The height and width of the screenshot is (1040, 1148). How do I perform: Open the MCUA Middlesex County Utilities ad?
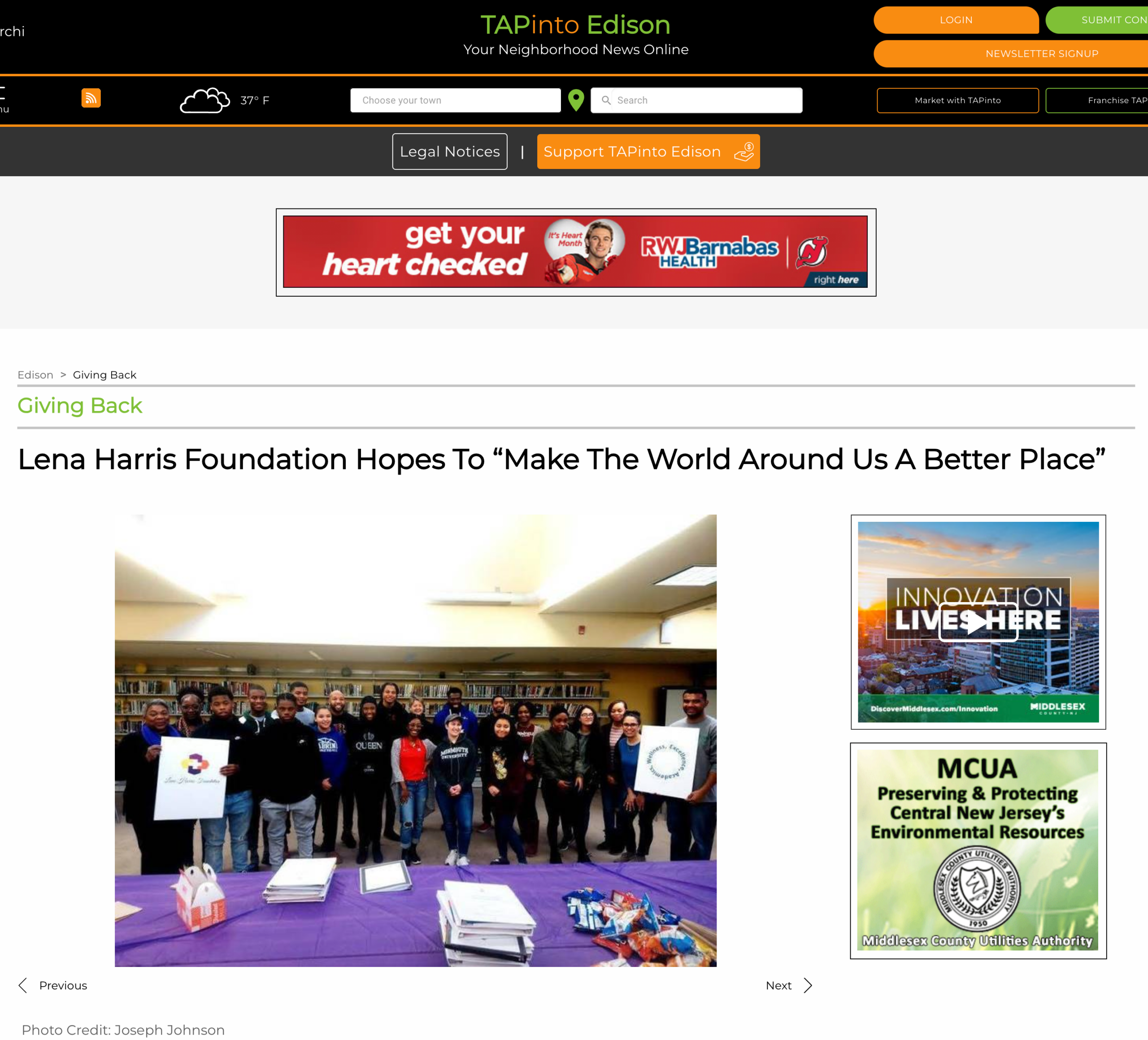pyautogui.click(x=978, y=850)
